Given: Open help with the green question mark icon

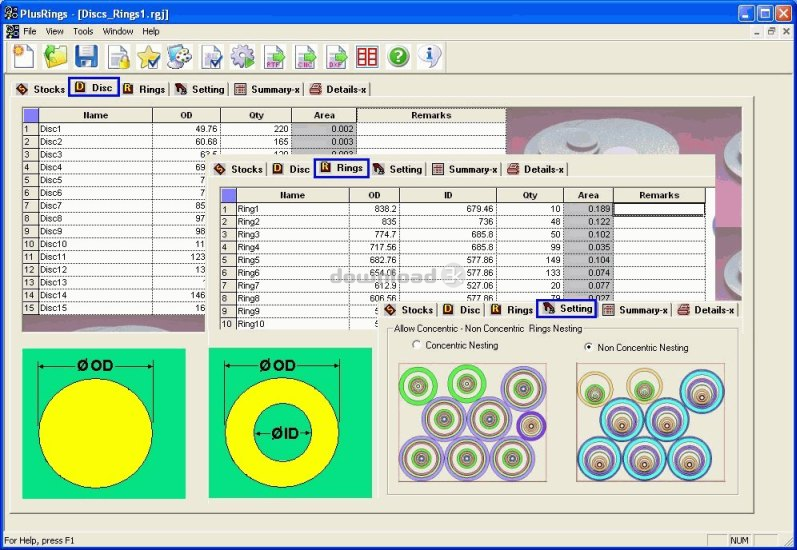Looking at the screenshot, I should pyautogui.click(x=398, y=56).
